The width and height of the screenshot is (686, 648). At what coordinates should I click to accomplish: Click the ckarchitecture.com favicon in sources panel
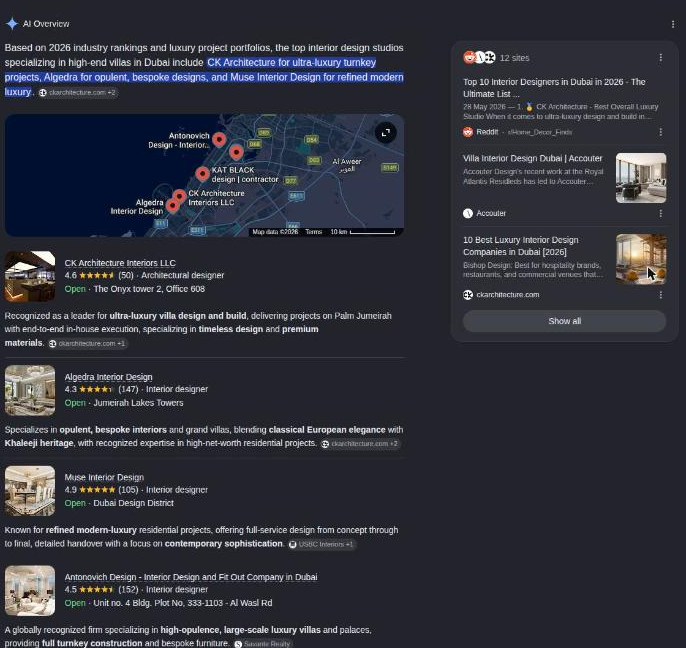(468, 295)
